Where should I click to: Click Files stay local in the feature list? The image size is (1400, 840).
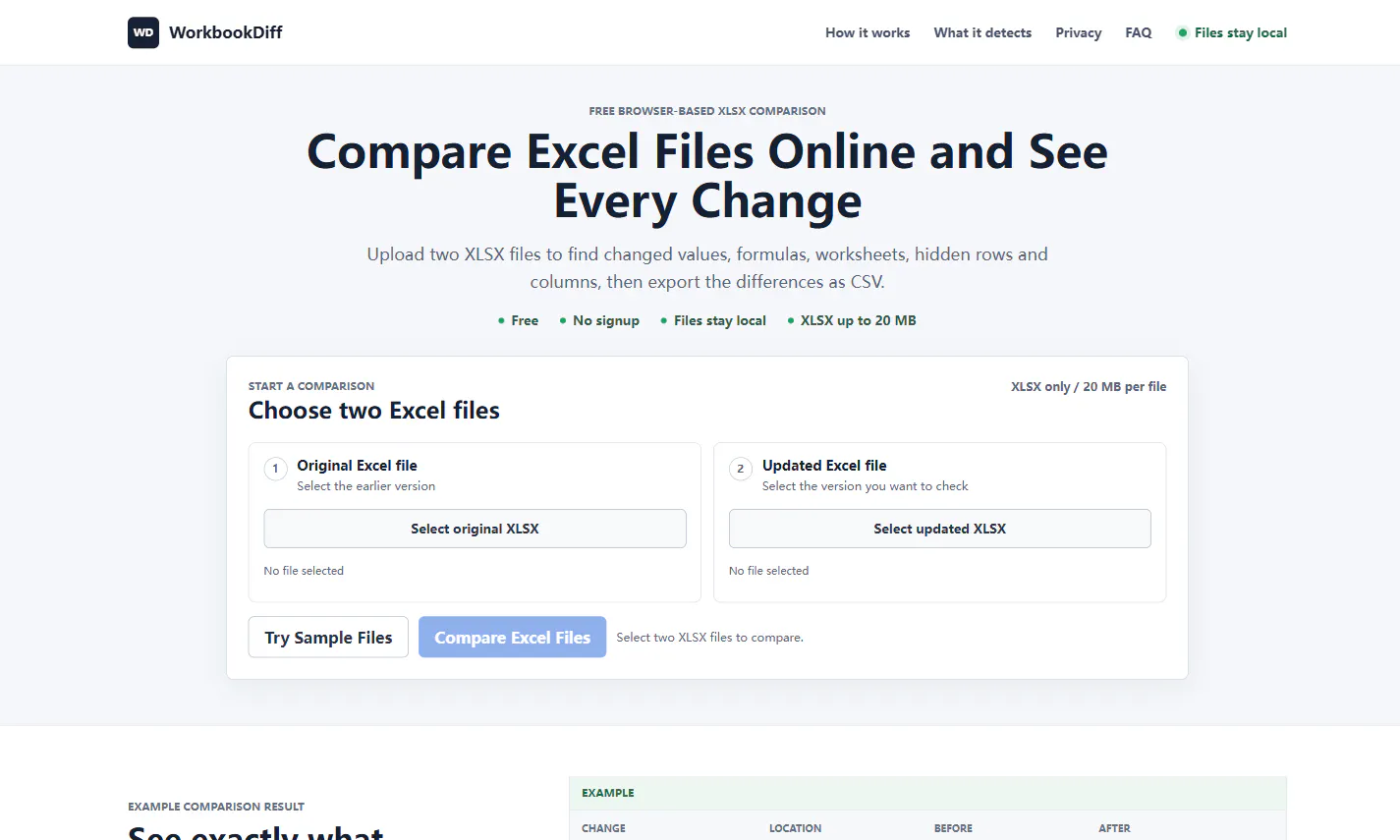coord(720,320)
